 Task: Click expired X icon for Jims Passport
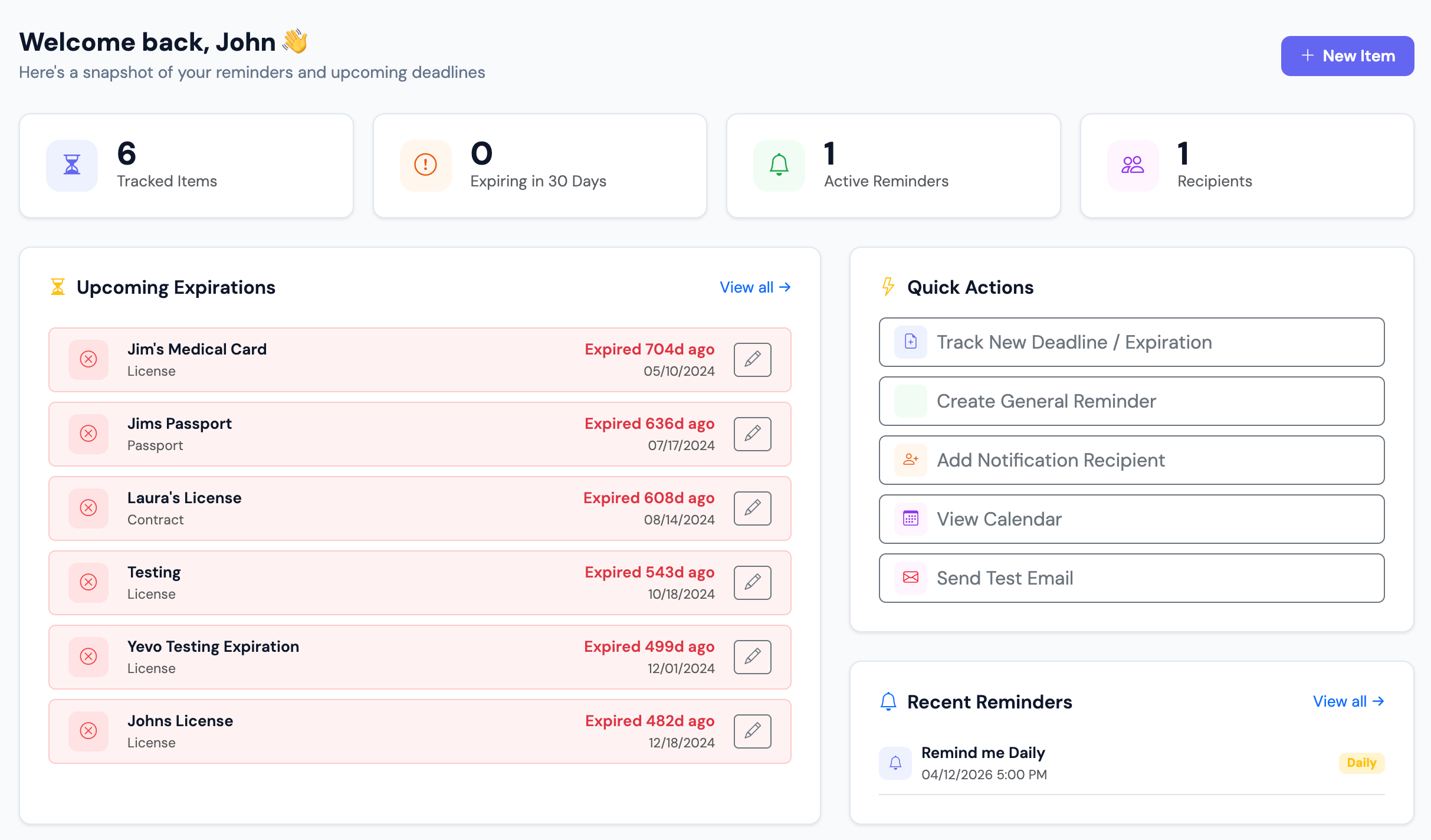[88, 434]
